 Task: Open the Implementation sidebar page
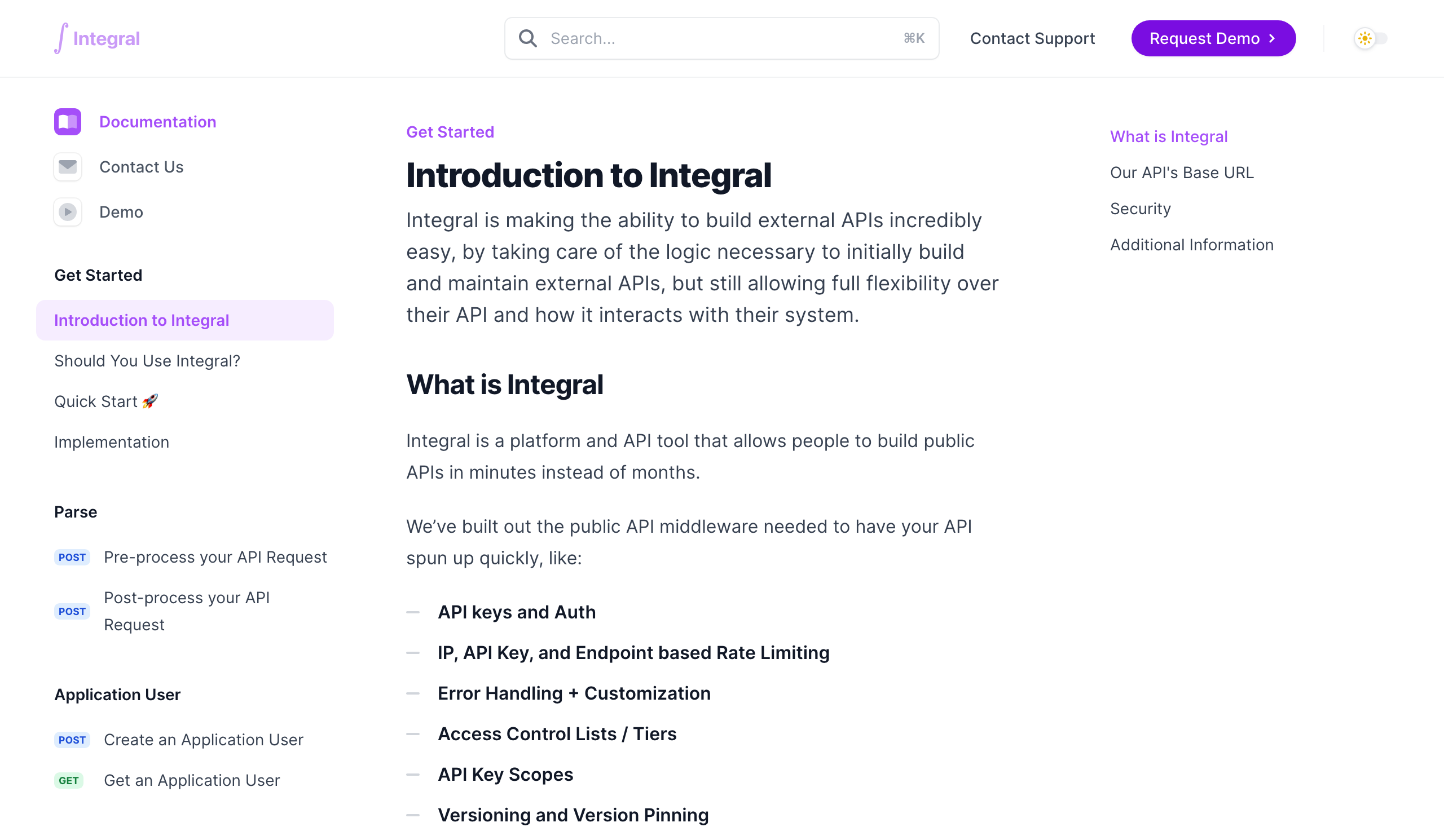112,442
